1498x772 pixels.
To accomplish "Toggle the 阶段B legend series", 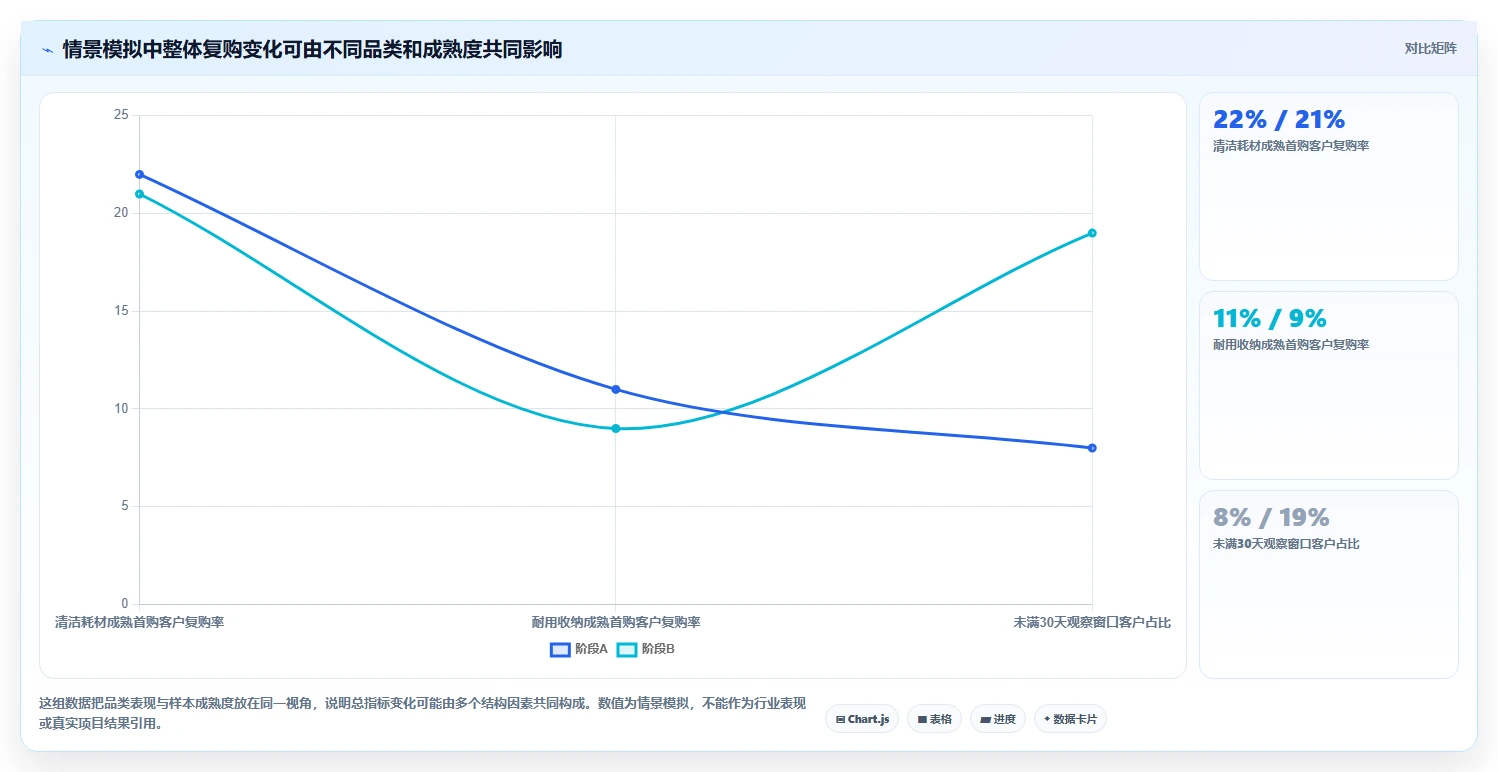I will pos(646,649).
